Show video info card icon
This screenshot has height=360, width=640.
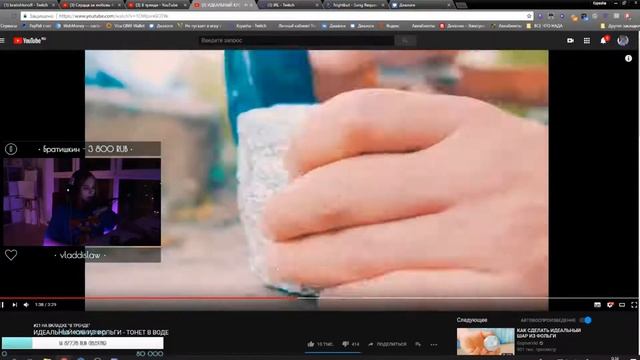coord(628,58)
